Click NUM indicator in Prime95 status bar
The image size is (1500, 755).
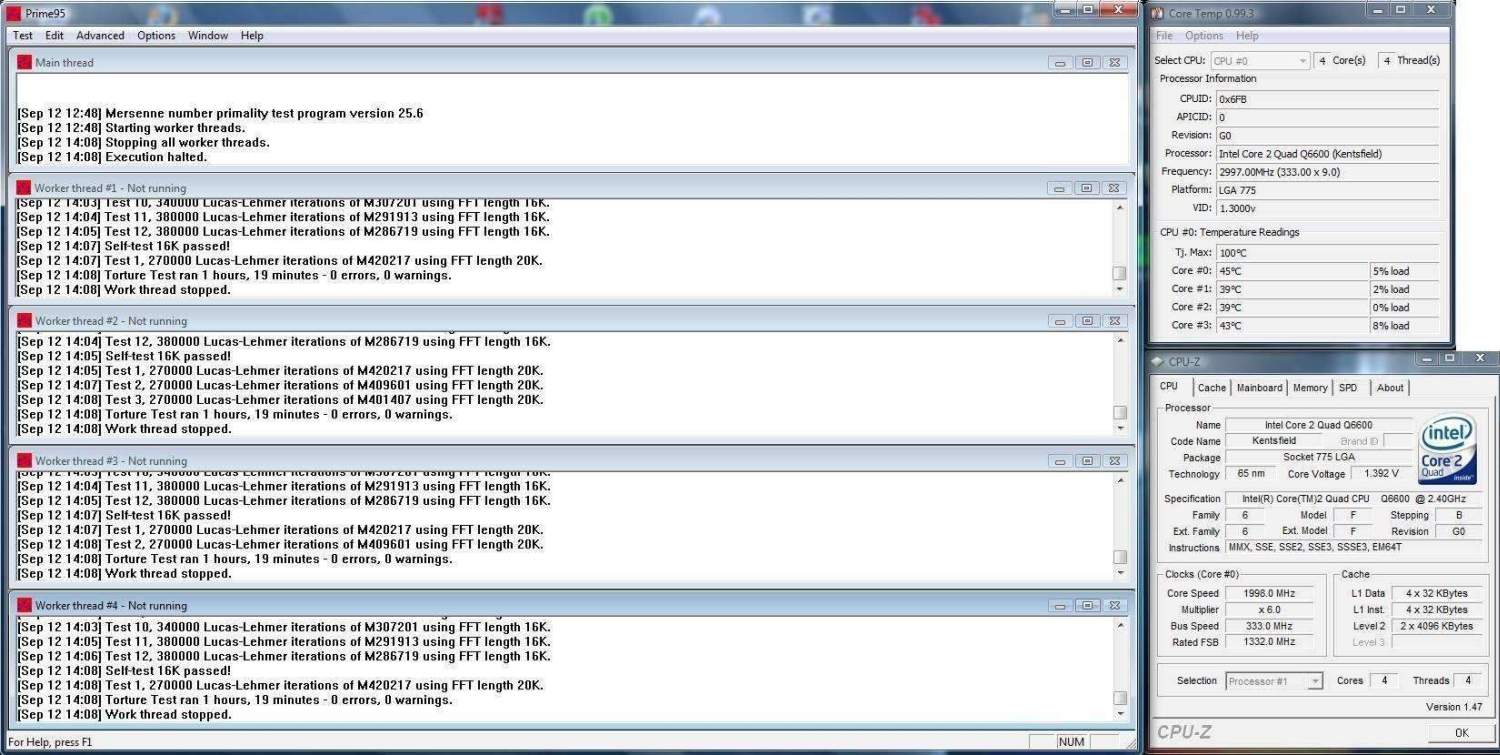pyautogui.click(x=1071, y=742)
